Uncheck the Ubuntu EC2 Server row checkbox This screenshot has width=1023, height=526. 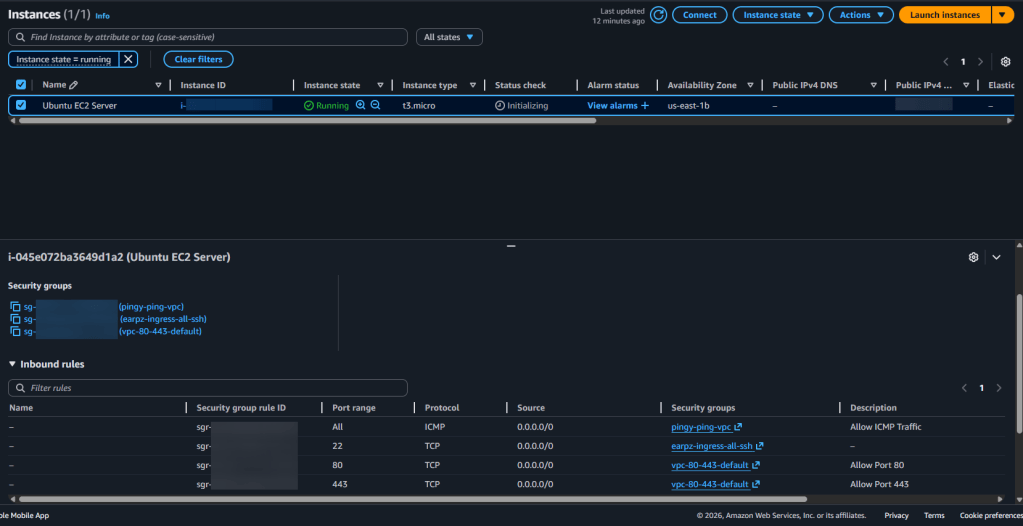click(22, 105)
